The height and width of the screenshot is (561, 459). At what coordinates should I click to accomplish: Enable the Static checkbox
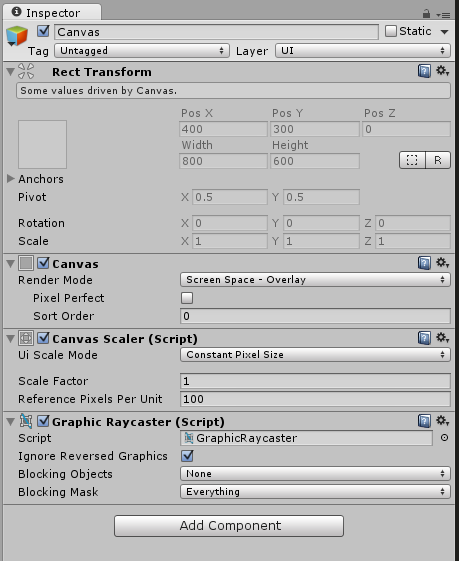(391, 31)
